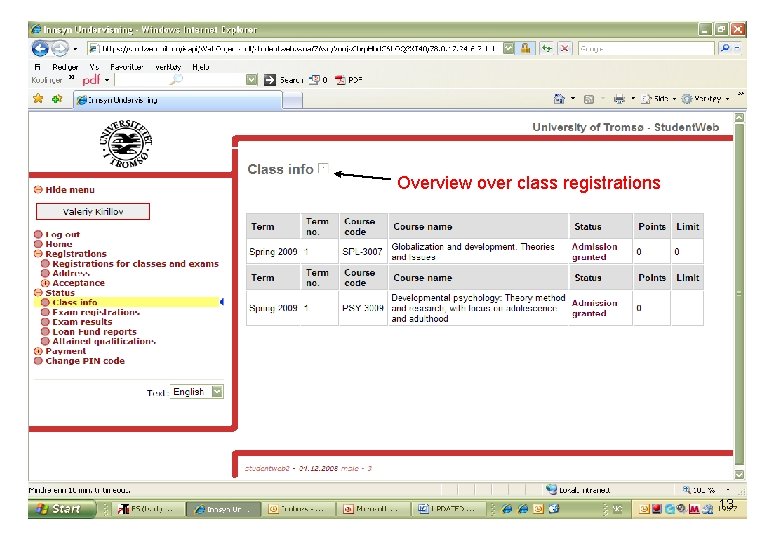
Task: Click the Google search input field
Action: click(646, 49)
